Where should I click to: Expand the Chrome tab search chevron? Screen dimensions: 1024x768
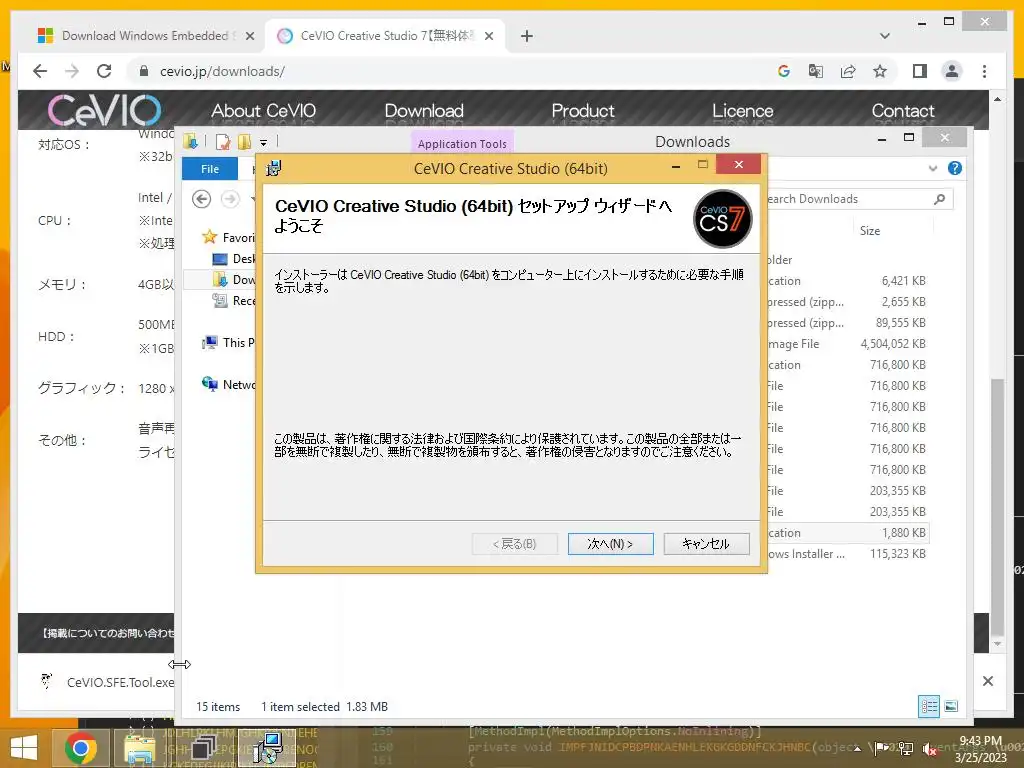pos(885,36)
